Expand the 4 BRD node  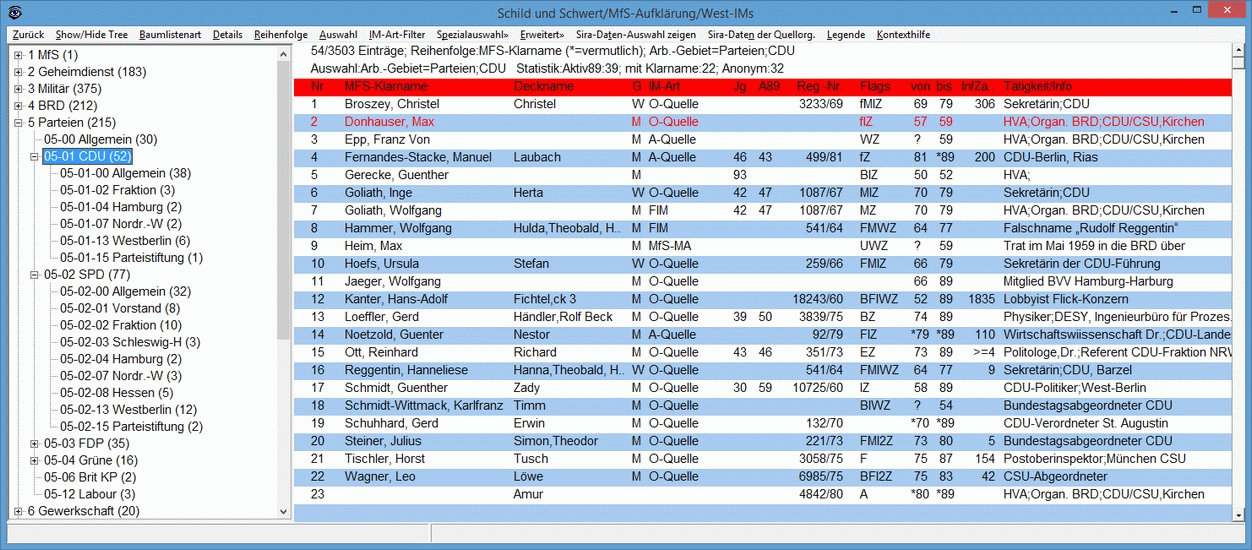point(18,106)
